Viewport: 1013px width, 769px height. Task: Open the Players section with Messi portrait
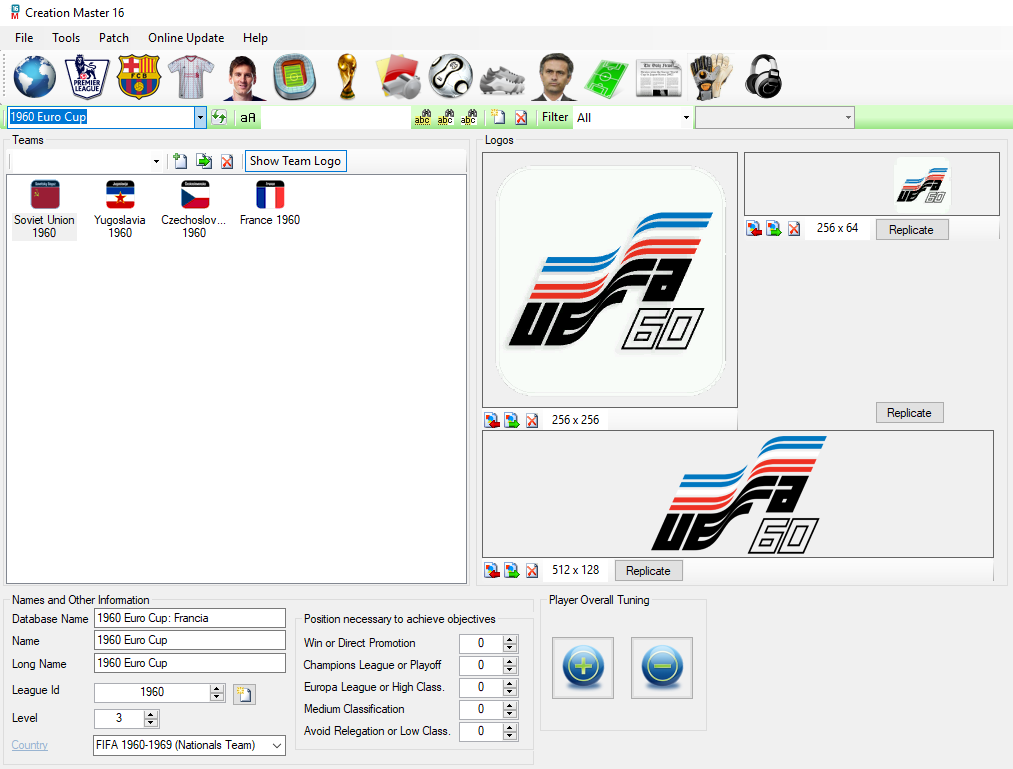(x=243, y=77)
